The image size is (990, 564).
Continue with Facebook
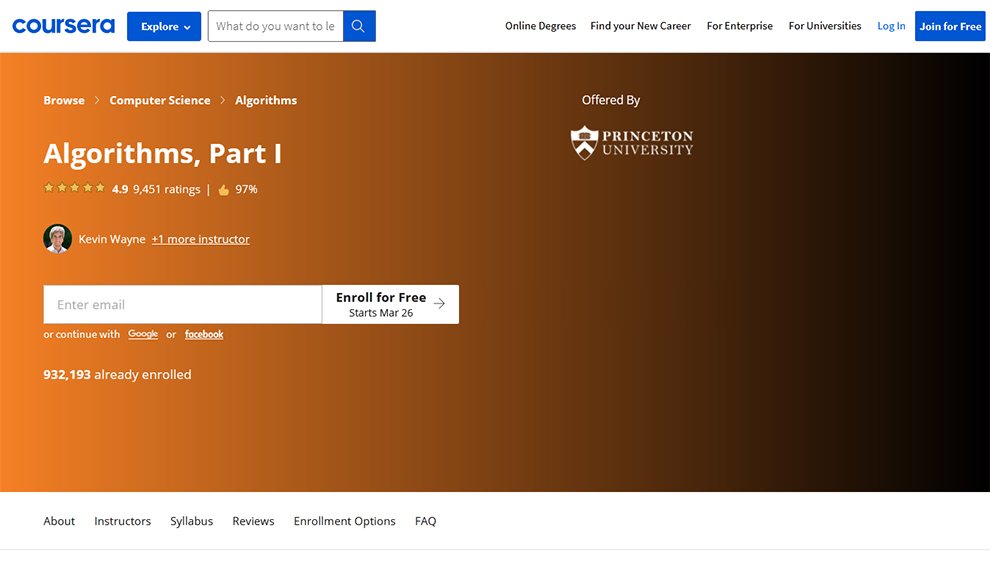click(204, 334)
